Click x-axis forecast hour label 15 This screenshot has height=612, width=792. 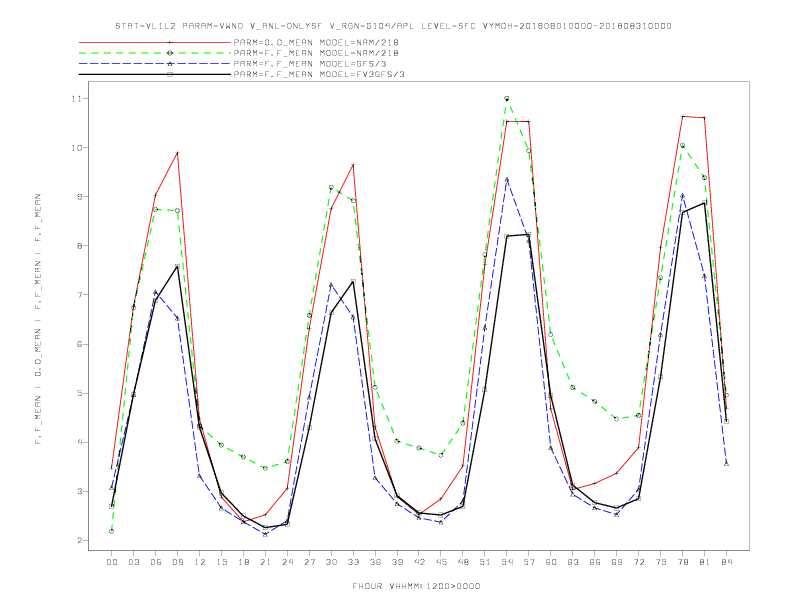tap(221, 562)
